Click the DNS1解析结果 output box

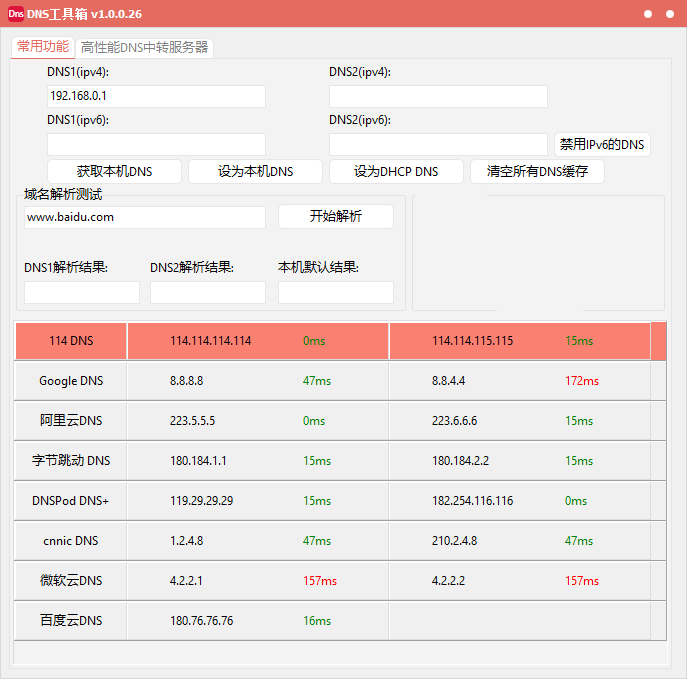[82, 292]
